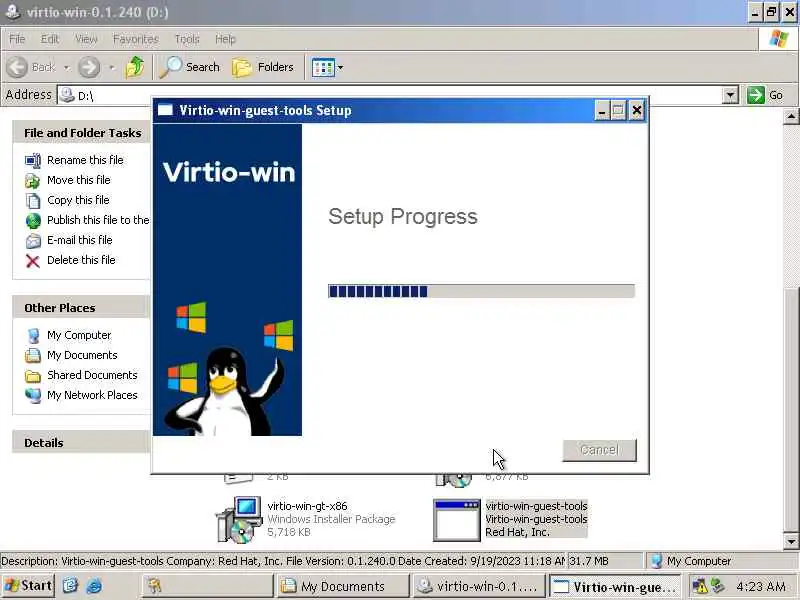The height and width of the screenshot is (600, 800).
Task: Click the Explorer scrollbar down arrow
Action: click(x=791, y=541)
